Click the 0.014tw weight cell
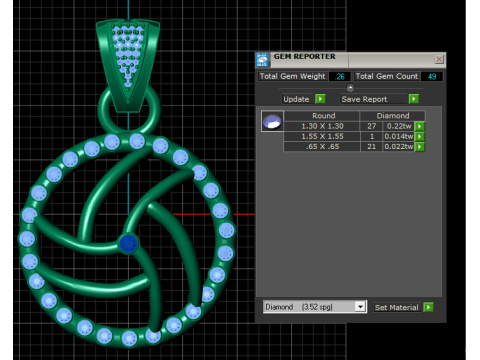Viewport: 480px width, 360px height. pyautogui.click(x=399, y=136)
